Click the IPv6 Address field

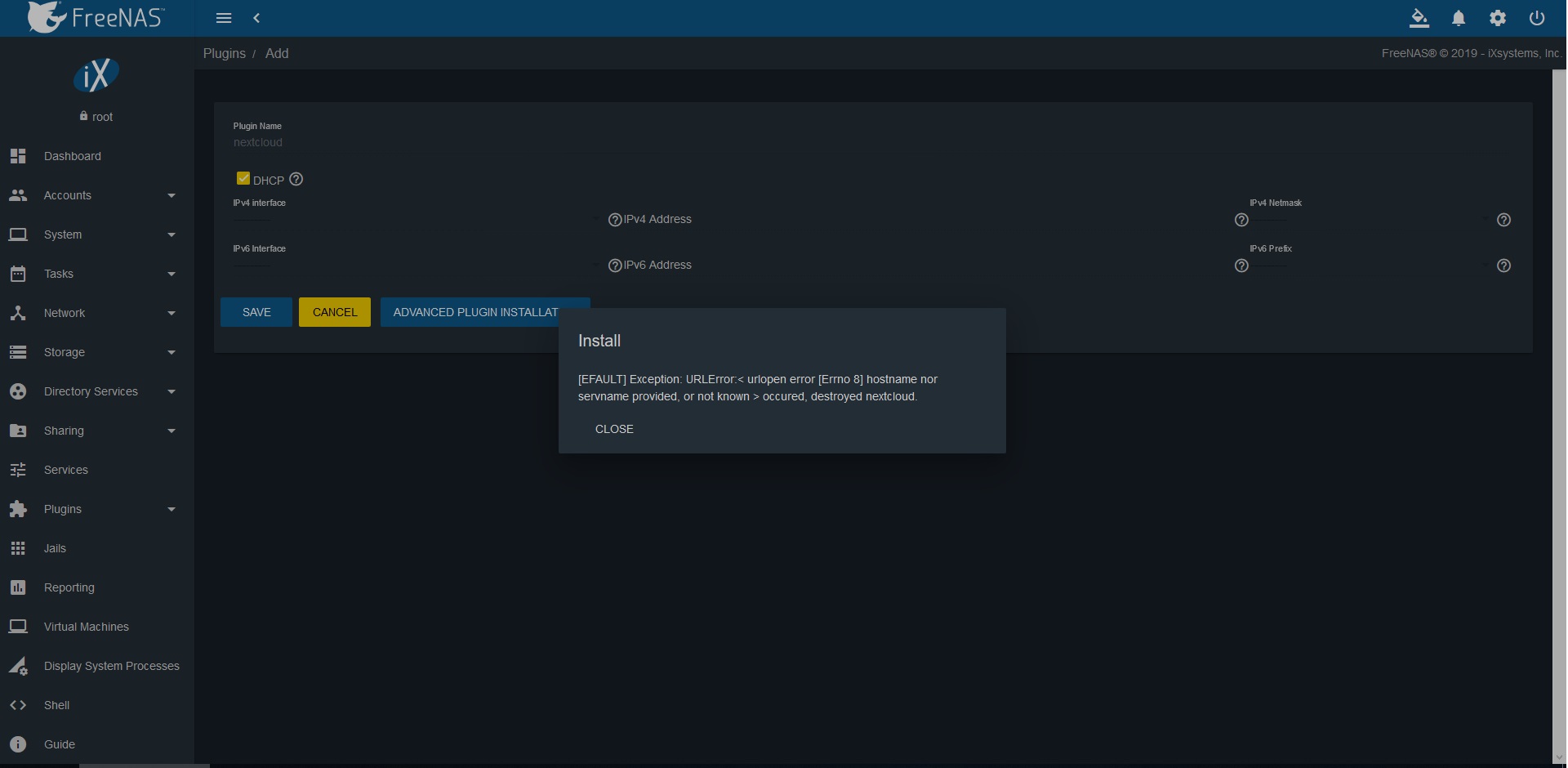[927, 265]
